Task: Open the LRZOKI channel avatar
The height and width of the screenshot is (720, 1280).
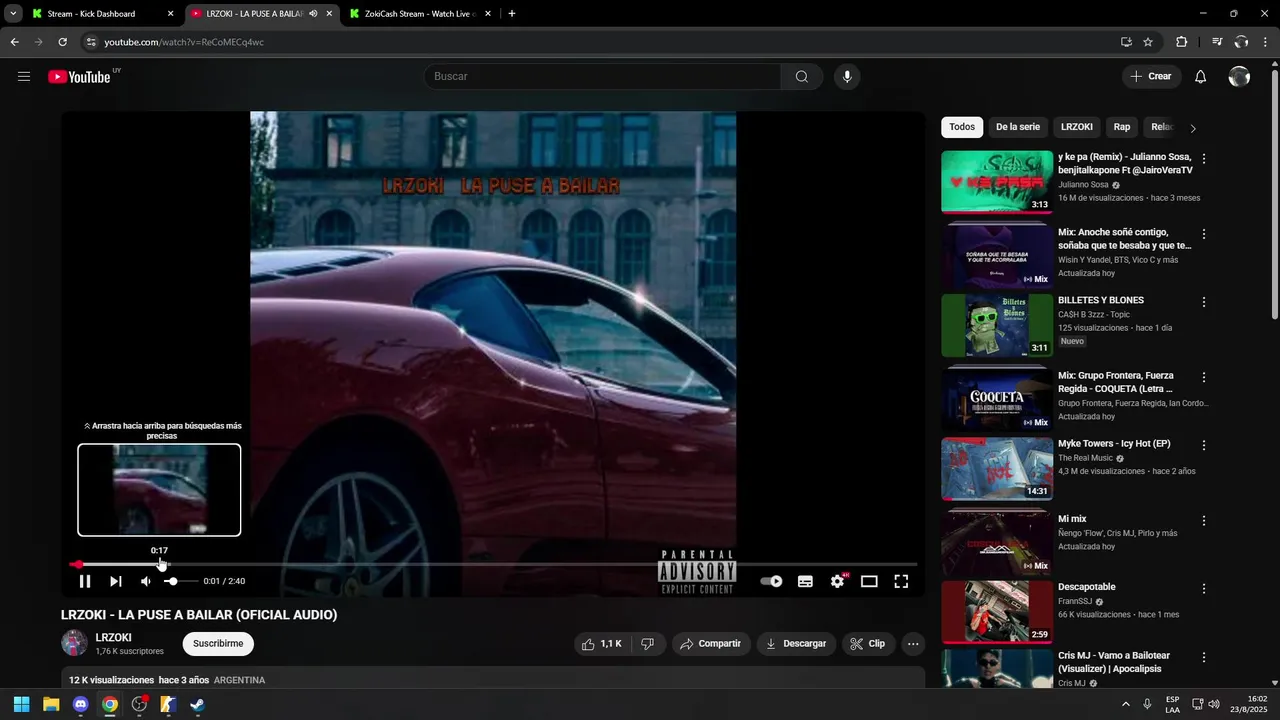Action: point(75,643)
